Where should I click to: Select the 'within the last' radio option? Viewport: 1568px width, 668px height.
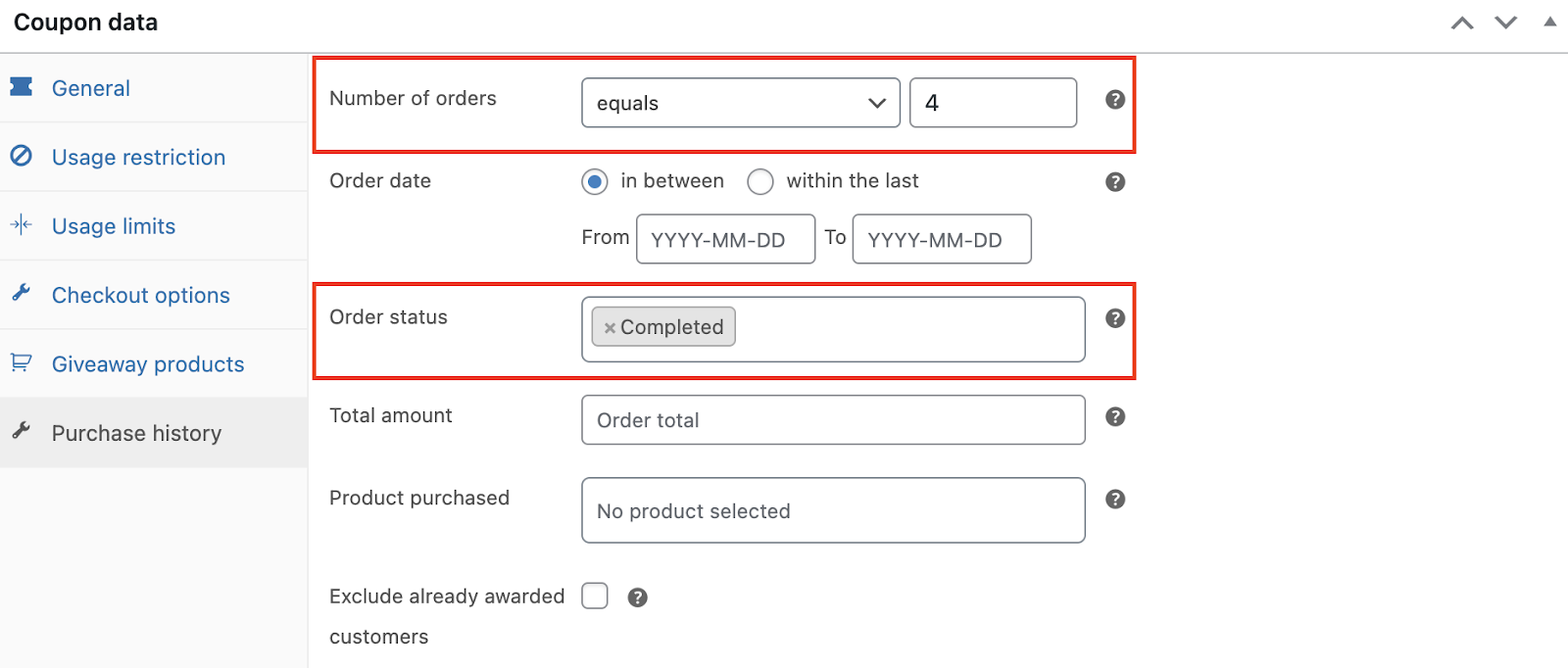[760, 182]
